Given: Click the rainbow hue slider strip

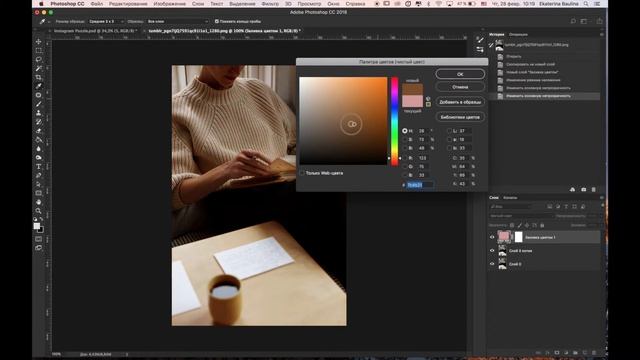Looking at the screenshot, I should click(394, 121).
